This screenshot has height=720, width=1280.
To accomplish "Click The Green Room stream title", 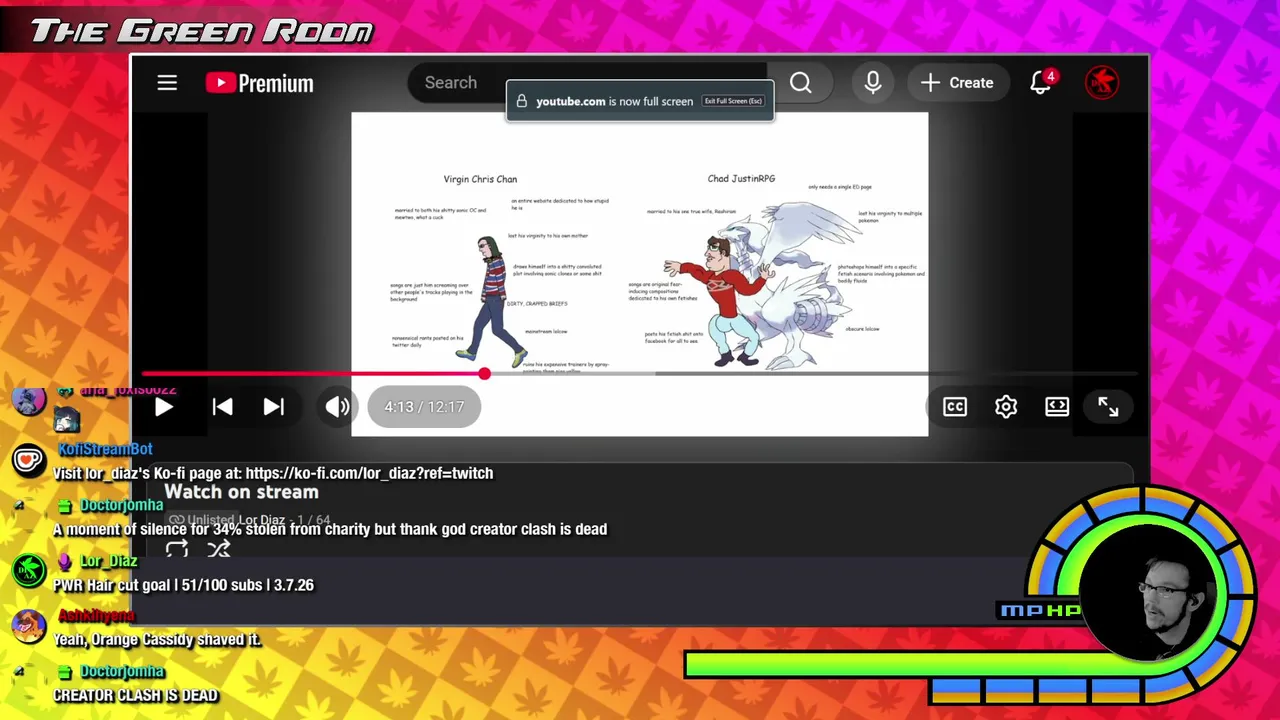I will [x=202, y=31].
